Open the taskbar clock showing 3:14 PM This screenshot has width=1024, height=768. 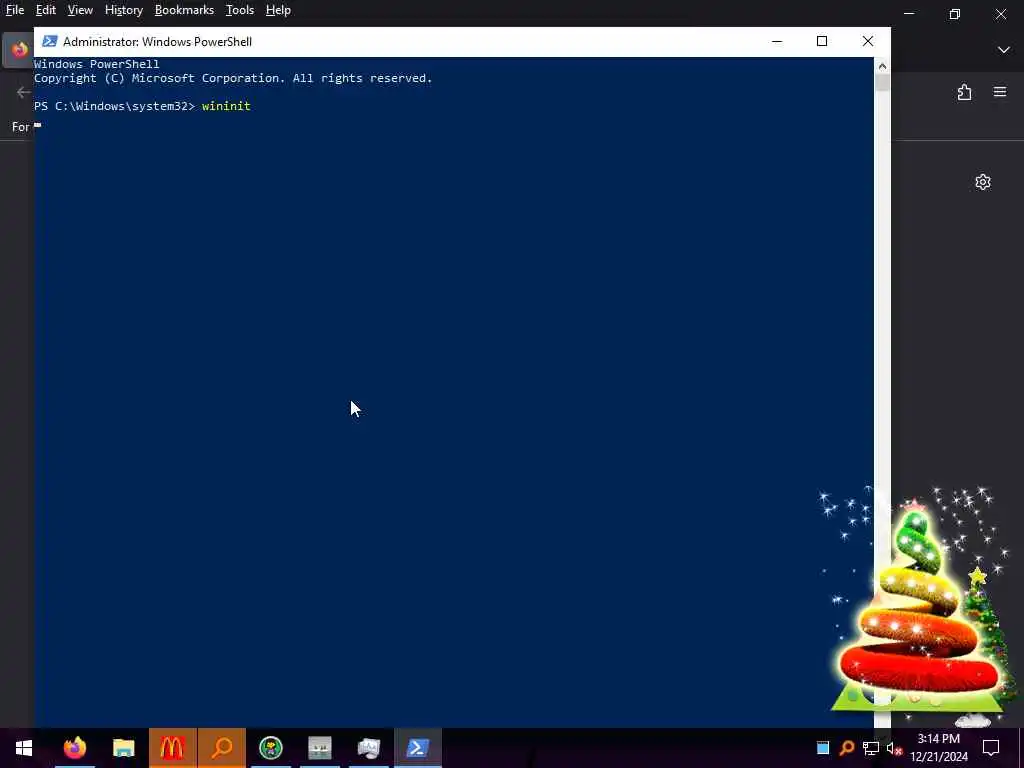pyautogui.click(x=939, y=748)
